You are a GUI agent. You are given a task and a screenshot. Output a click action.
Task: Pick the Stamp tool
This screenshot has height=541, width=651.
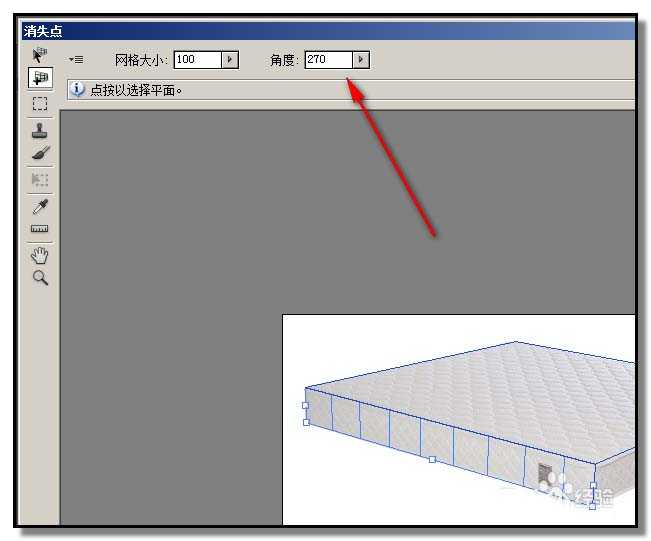coord(40,131)
